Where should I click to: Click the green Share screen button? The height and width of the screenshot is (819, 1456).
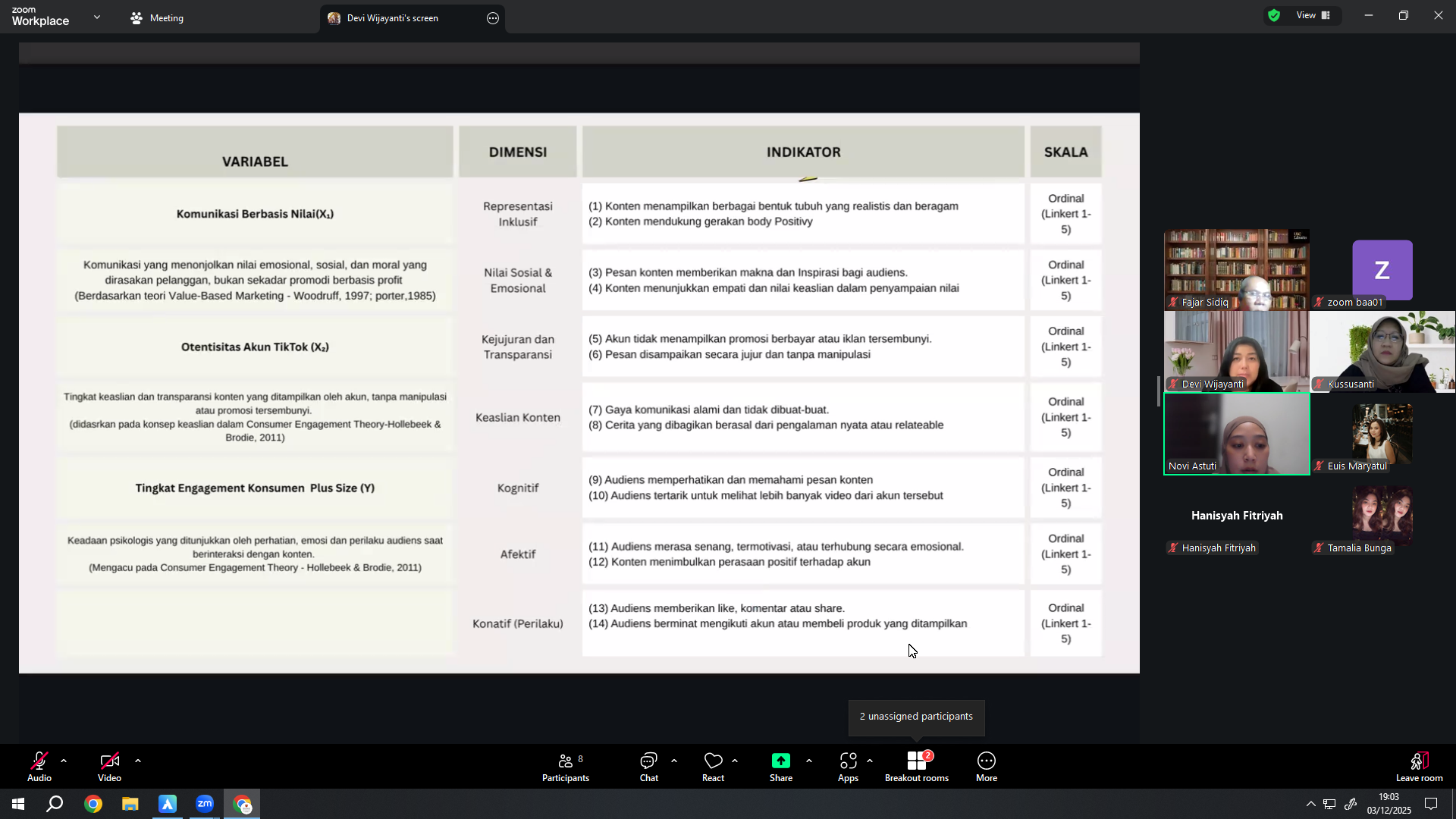[781, 767]
